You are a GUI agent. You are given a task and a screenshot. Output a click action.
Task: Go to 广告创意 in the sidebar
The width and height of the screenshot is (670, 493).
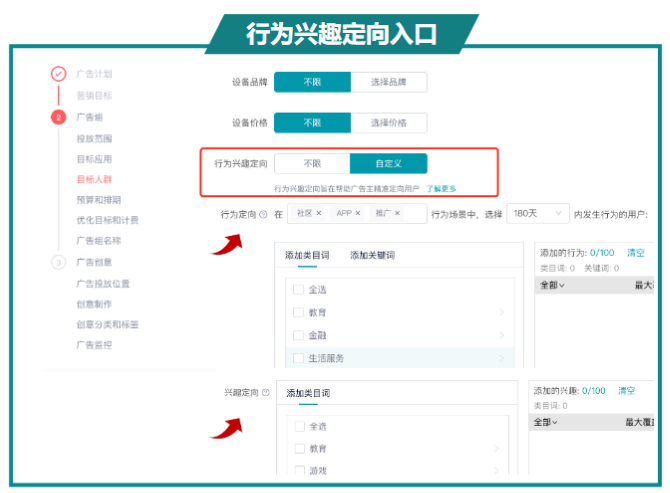click(94, 262)
